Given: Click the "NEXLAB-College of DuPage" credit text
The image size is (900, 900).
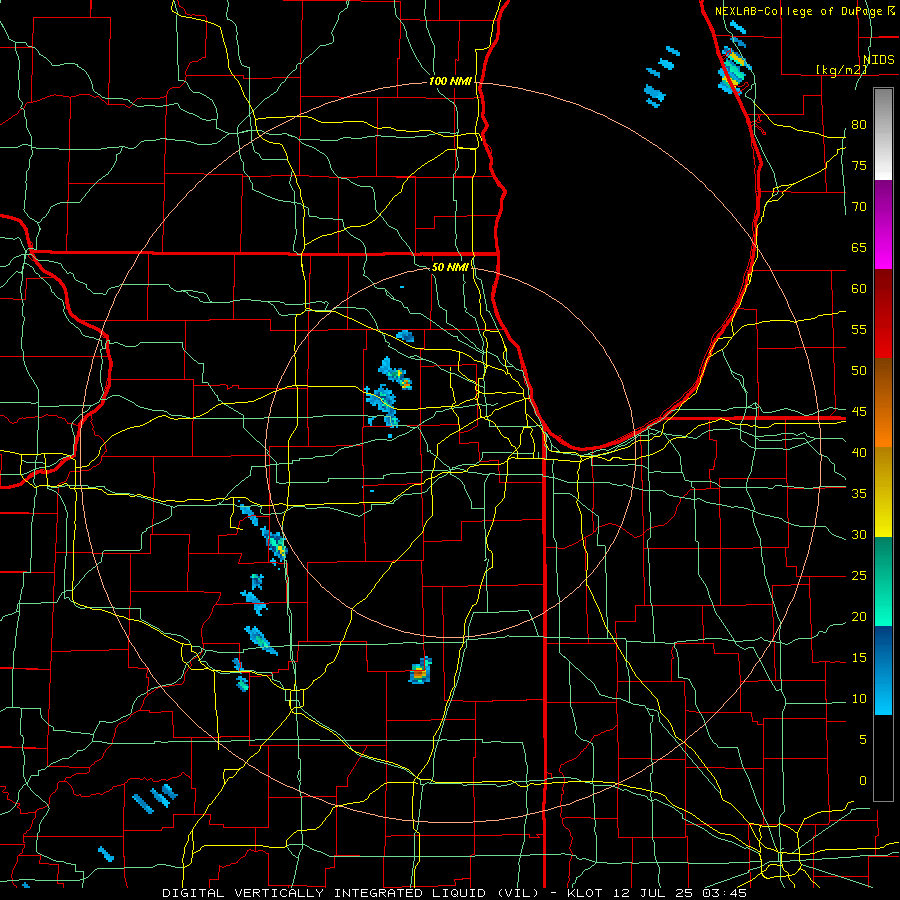Looking at the screenshot, I should (x=800, y=11).
